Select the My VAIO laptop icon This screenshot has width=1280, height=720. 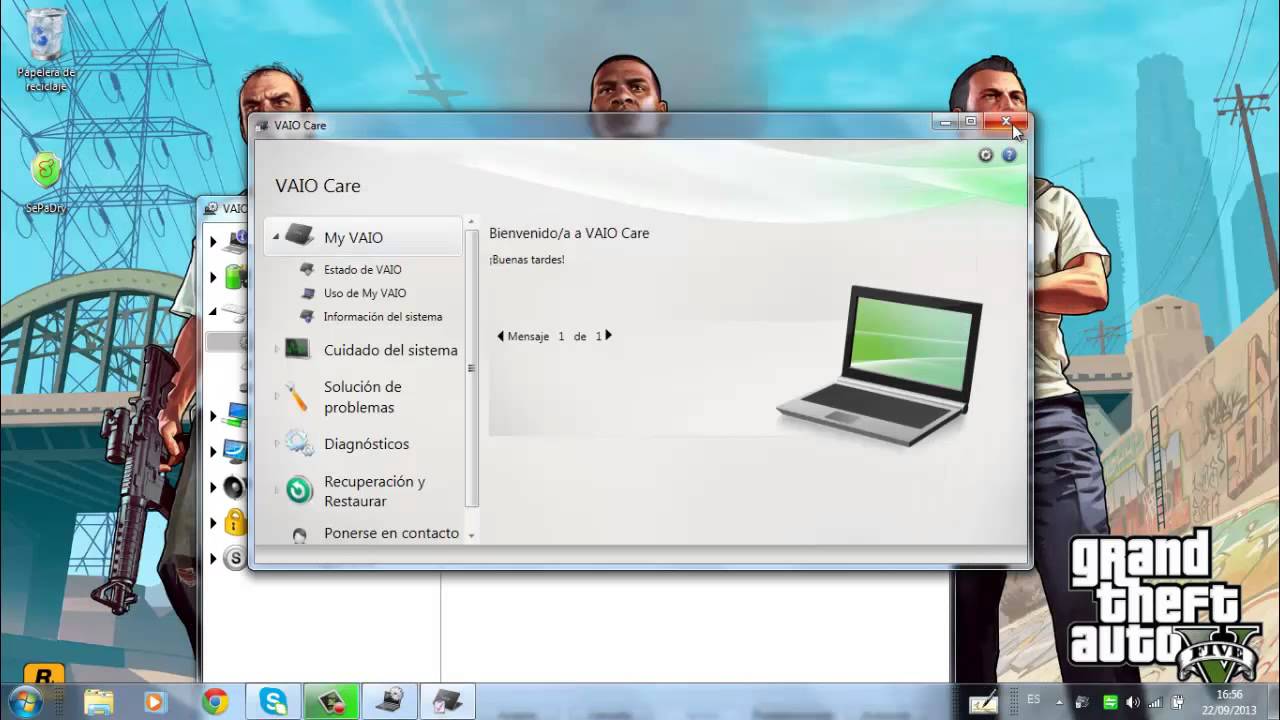click(300, 236)
